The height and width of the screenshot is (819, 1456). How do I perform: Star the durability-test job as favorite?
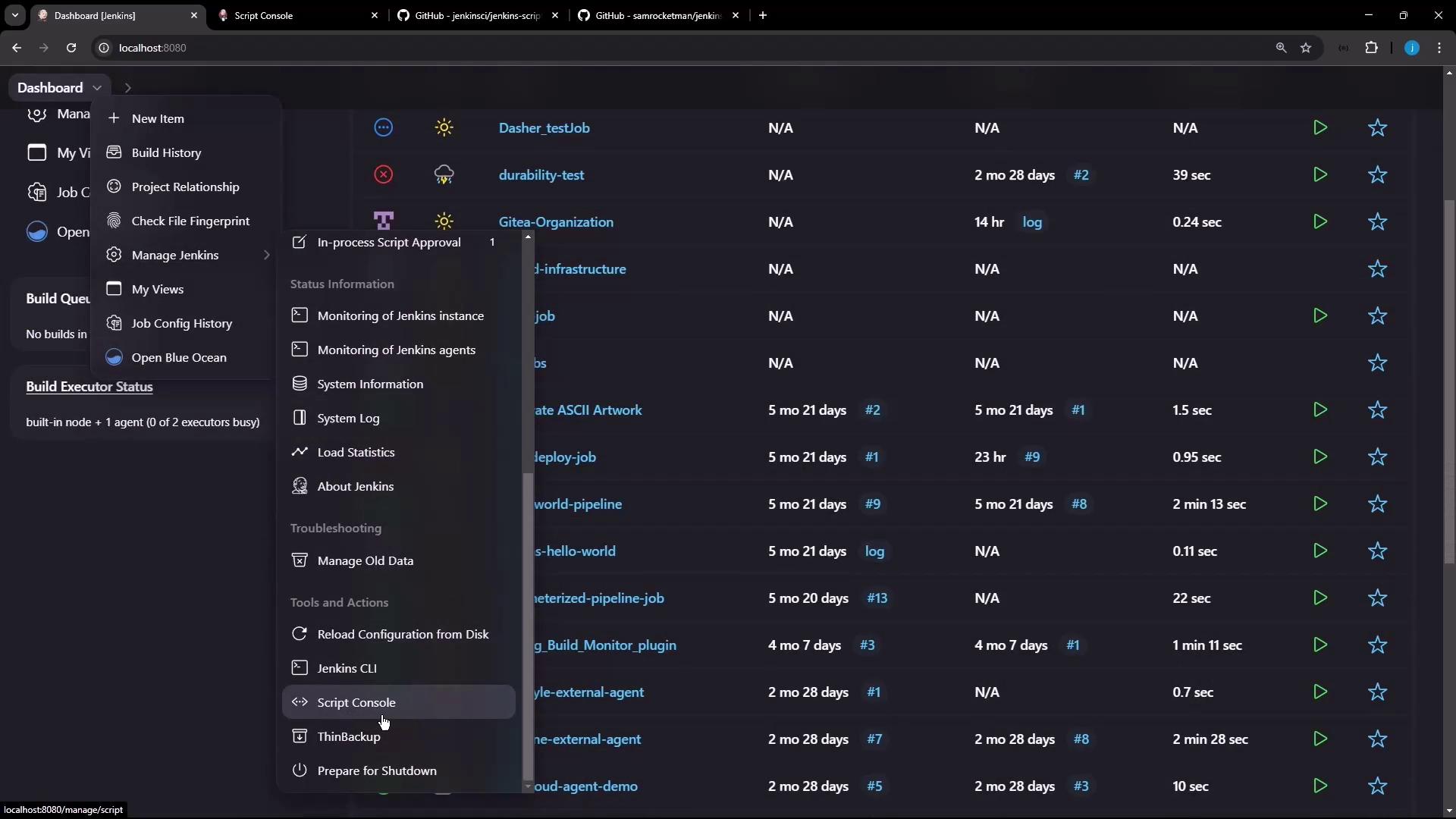click(1377, 175)
